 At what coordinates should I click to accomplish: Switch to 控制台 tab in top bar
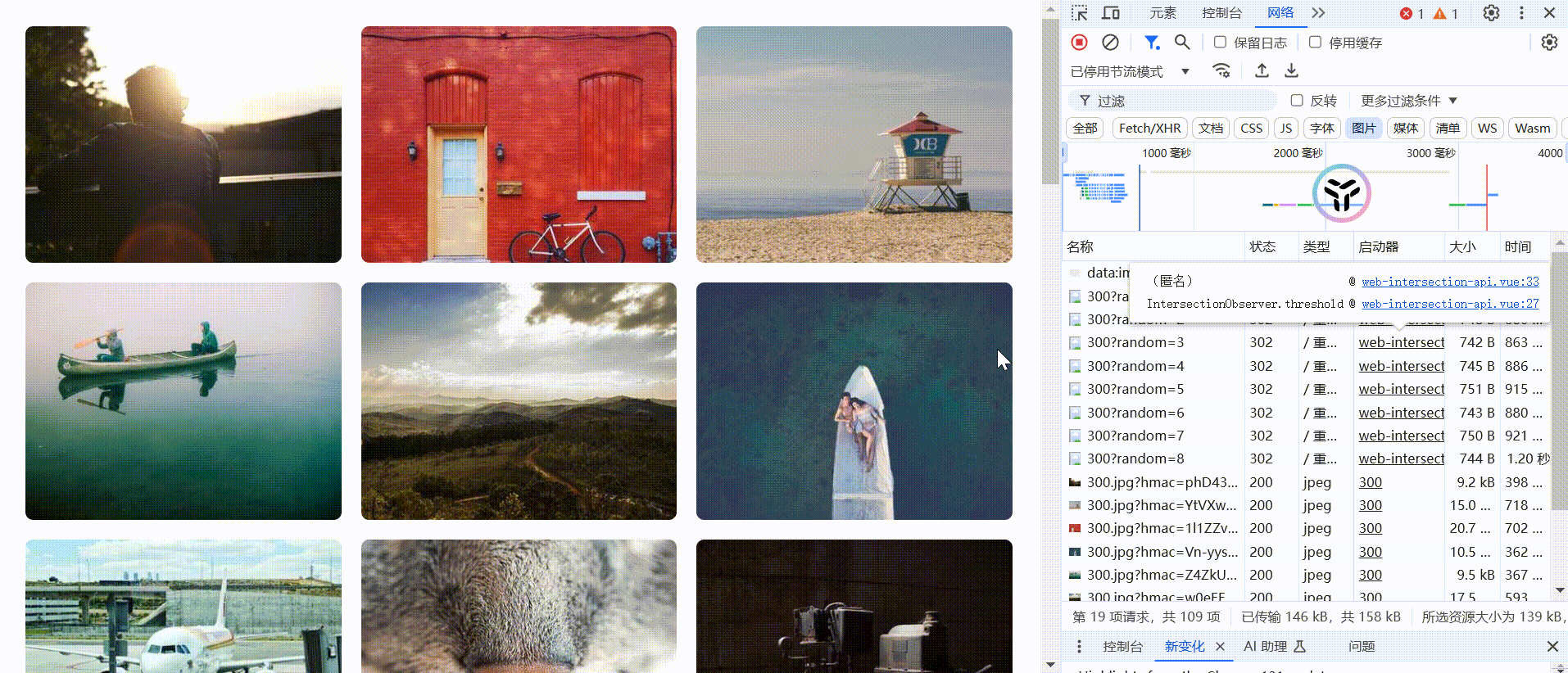(1221, 13)
